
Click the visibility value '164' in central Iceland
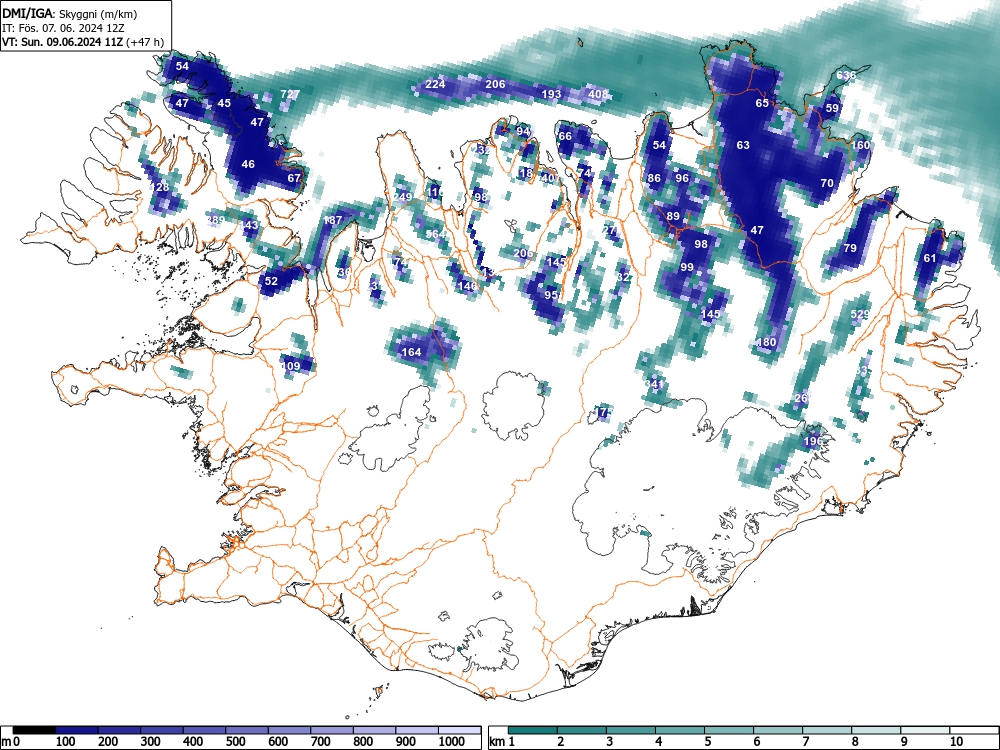pos(411,352)
